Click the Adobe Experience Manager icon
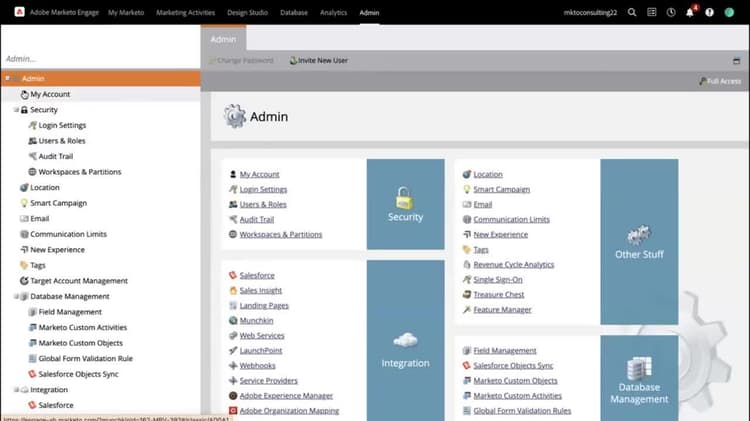 click(x=233, y=396)
